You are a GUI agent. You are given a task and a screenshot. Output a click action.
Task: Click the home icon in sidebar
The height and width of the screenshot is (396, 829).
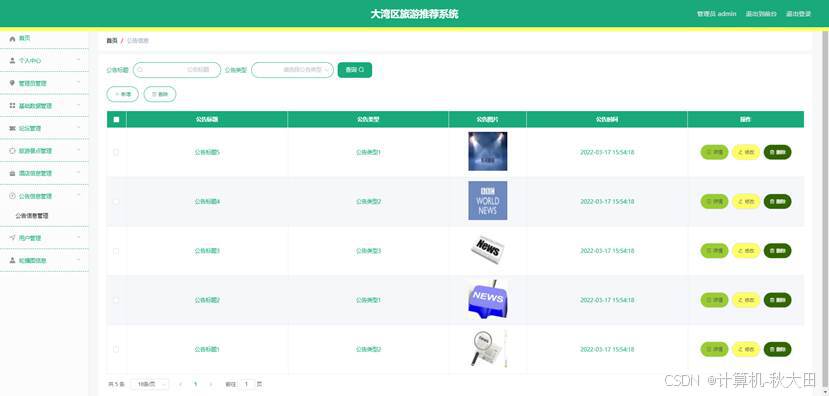[12, 39]
